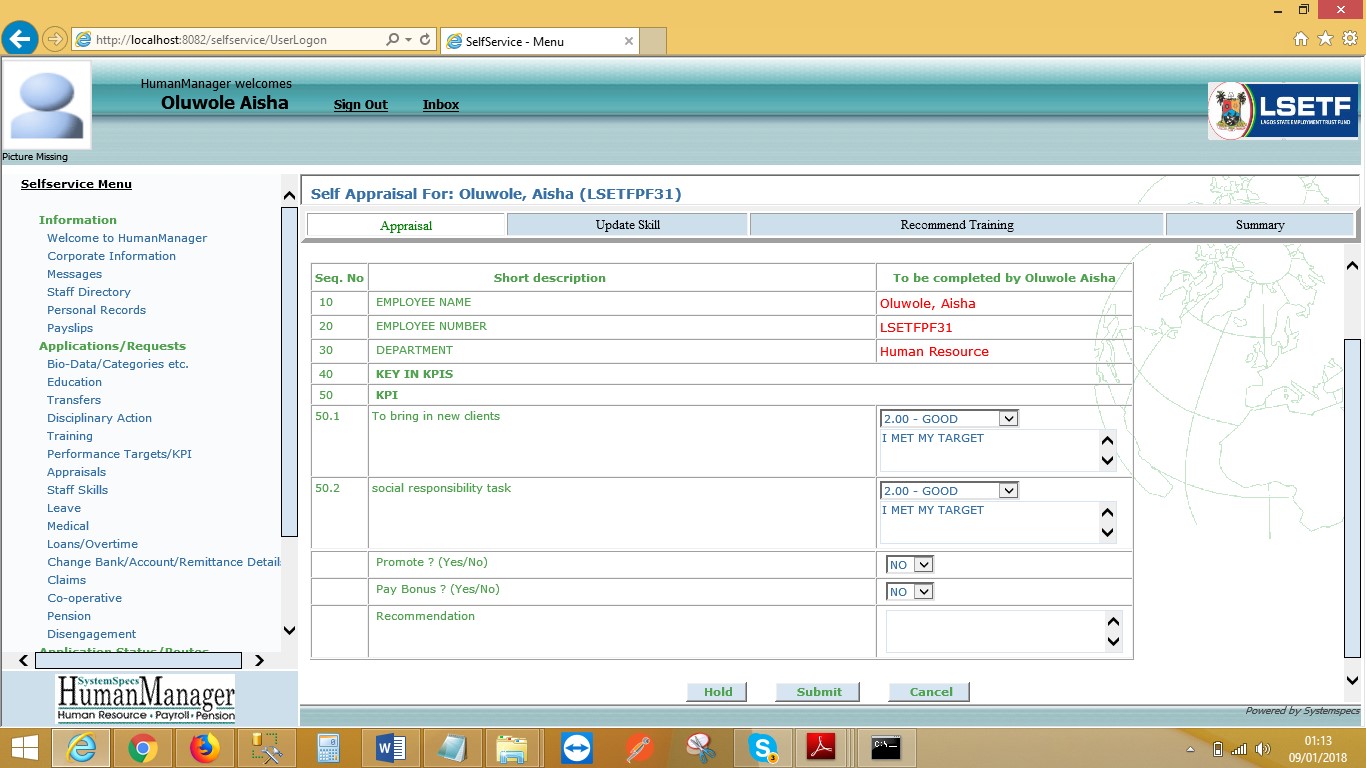Click the Sign Out link
The image size is (1366, 768).
361,105
